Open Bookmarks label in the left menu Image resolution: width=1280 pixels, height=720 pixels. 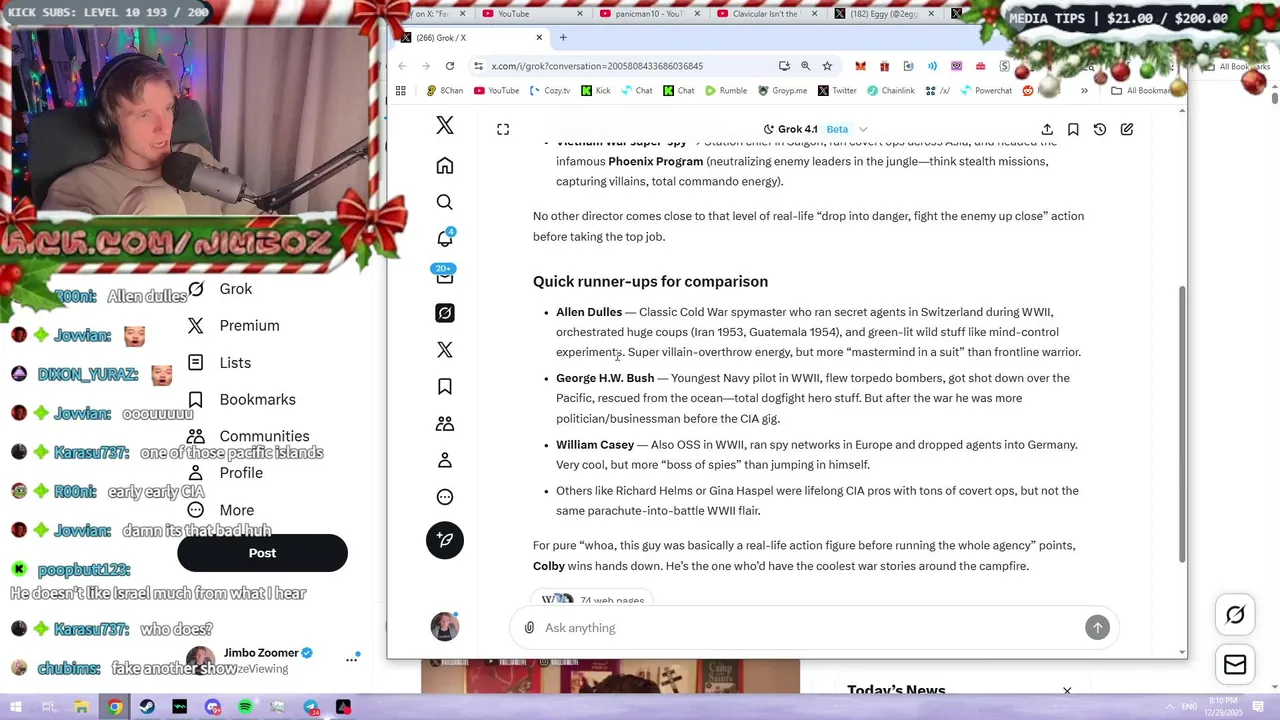tap(257, 400)
